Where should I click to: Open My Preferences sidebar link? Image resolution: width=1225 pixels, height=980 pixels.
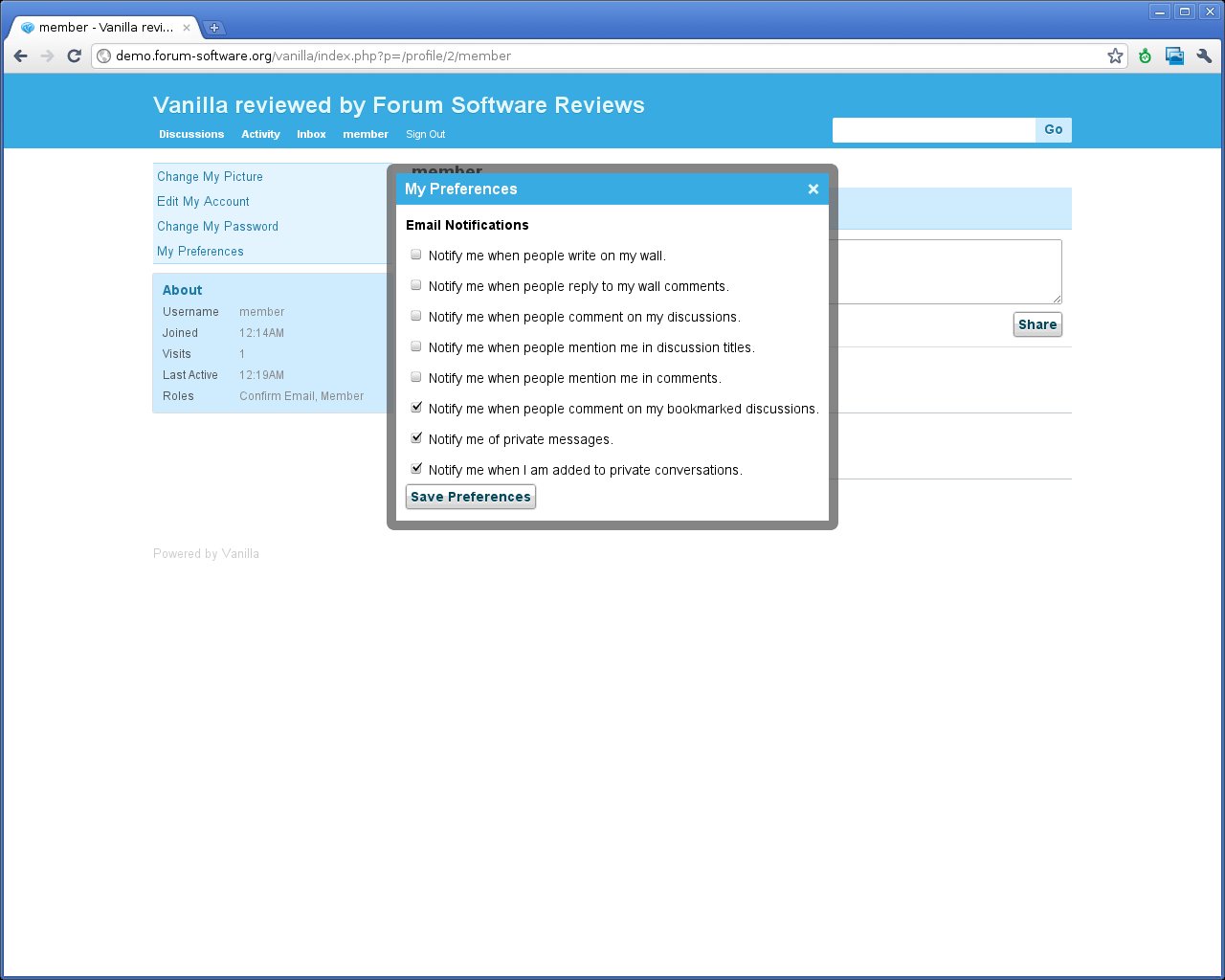click(x=200, y=251)
